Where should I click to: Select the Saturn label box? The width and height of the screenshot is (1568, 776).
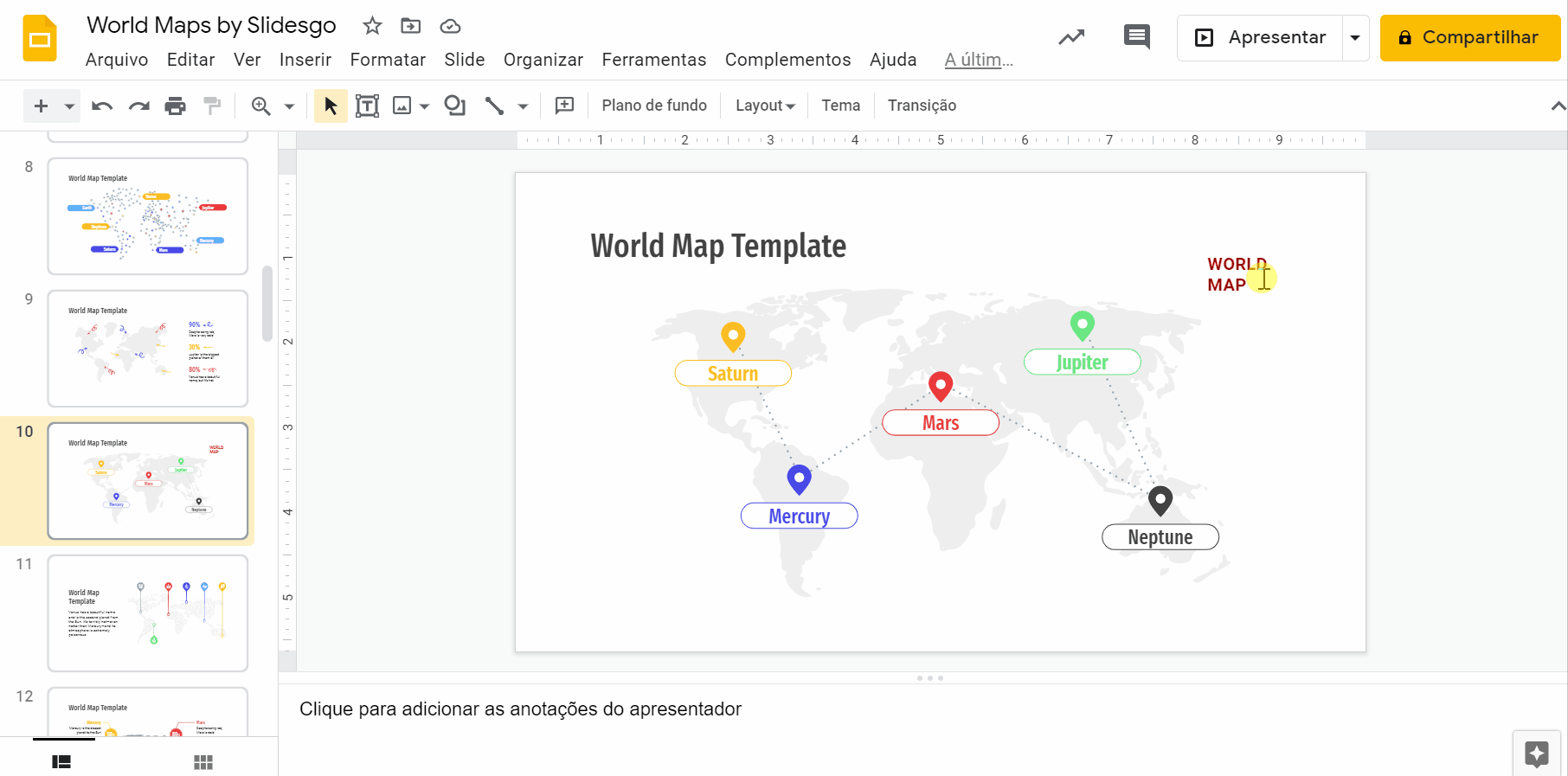pyautogui.click(x=733, y=373)
